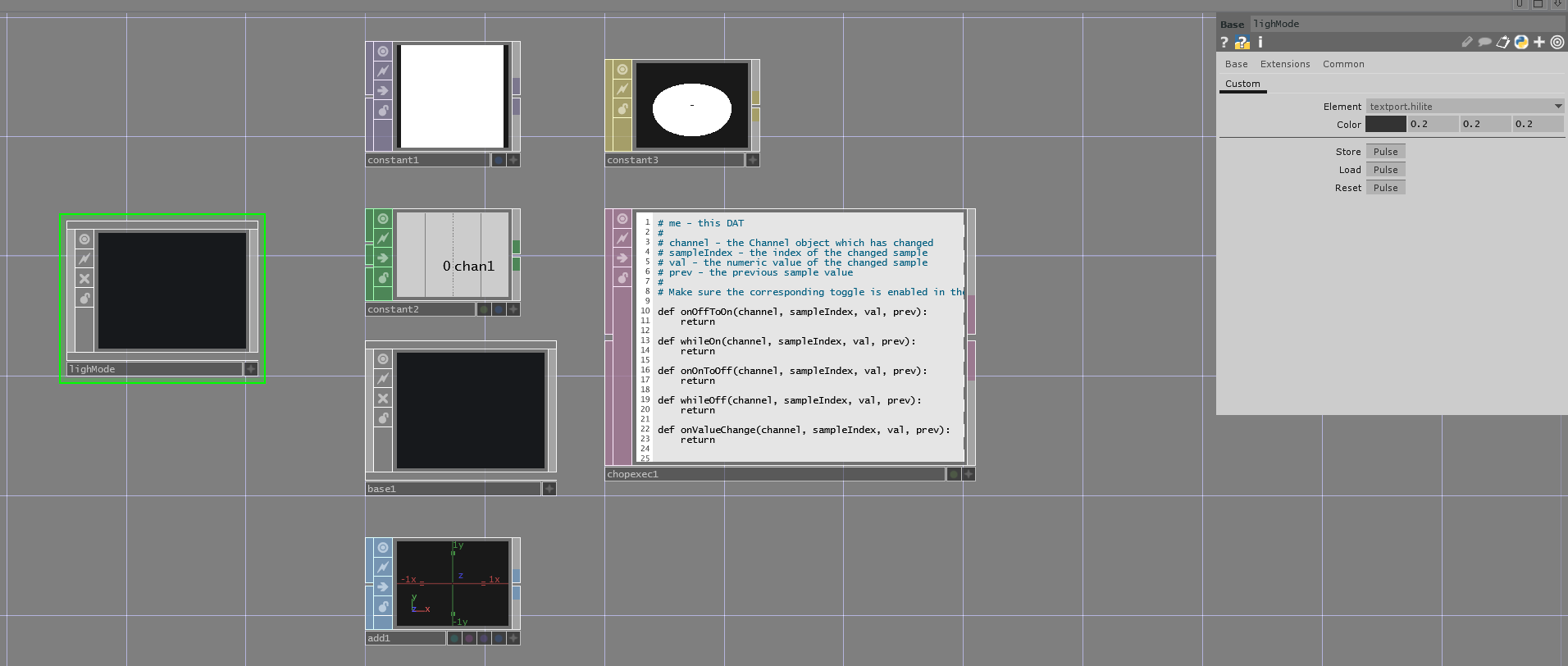Viewport: 1568px width, 666px height.
Task: Click lock icon on add1 node
Action: (x=383, y=607)
